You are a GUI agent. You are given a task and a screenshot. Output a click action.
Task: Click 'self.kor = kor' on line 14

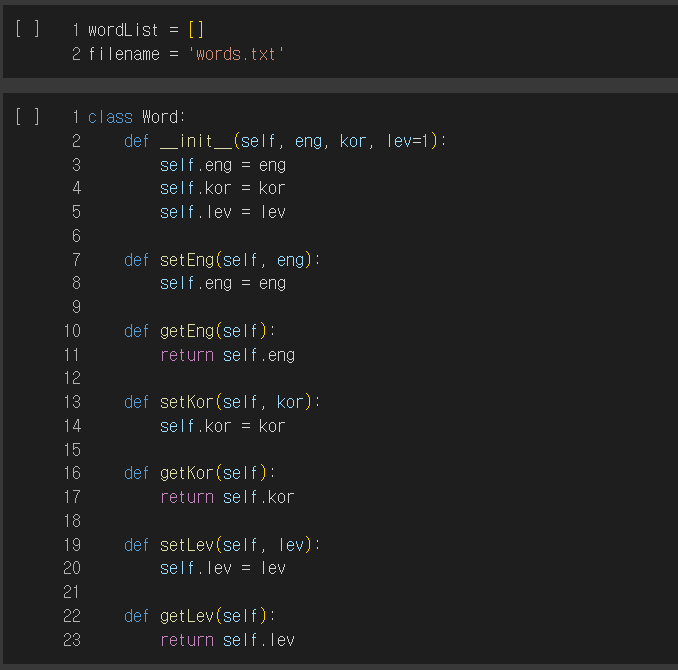[x=223, y=426]
